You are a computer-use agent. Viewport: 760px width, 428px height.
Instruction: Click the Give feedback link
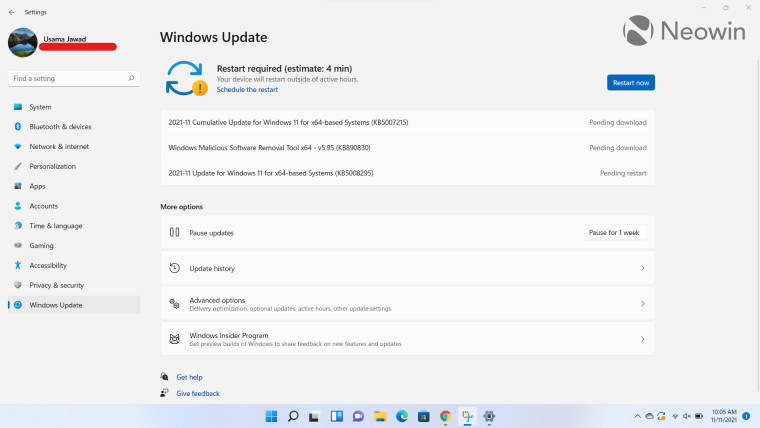point(198,394)
